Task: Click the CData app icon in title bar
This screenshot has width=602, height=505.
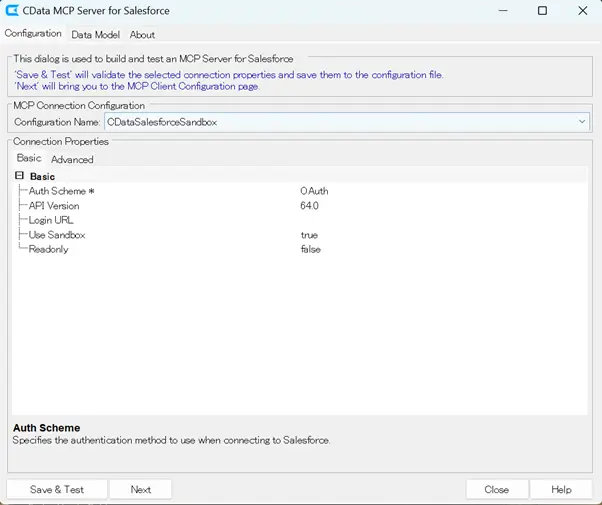Action: tap(14, 11)
